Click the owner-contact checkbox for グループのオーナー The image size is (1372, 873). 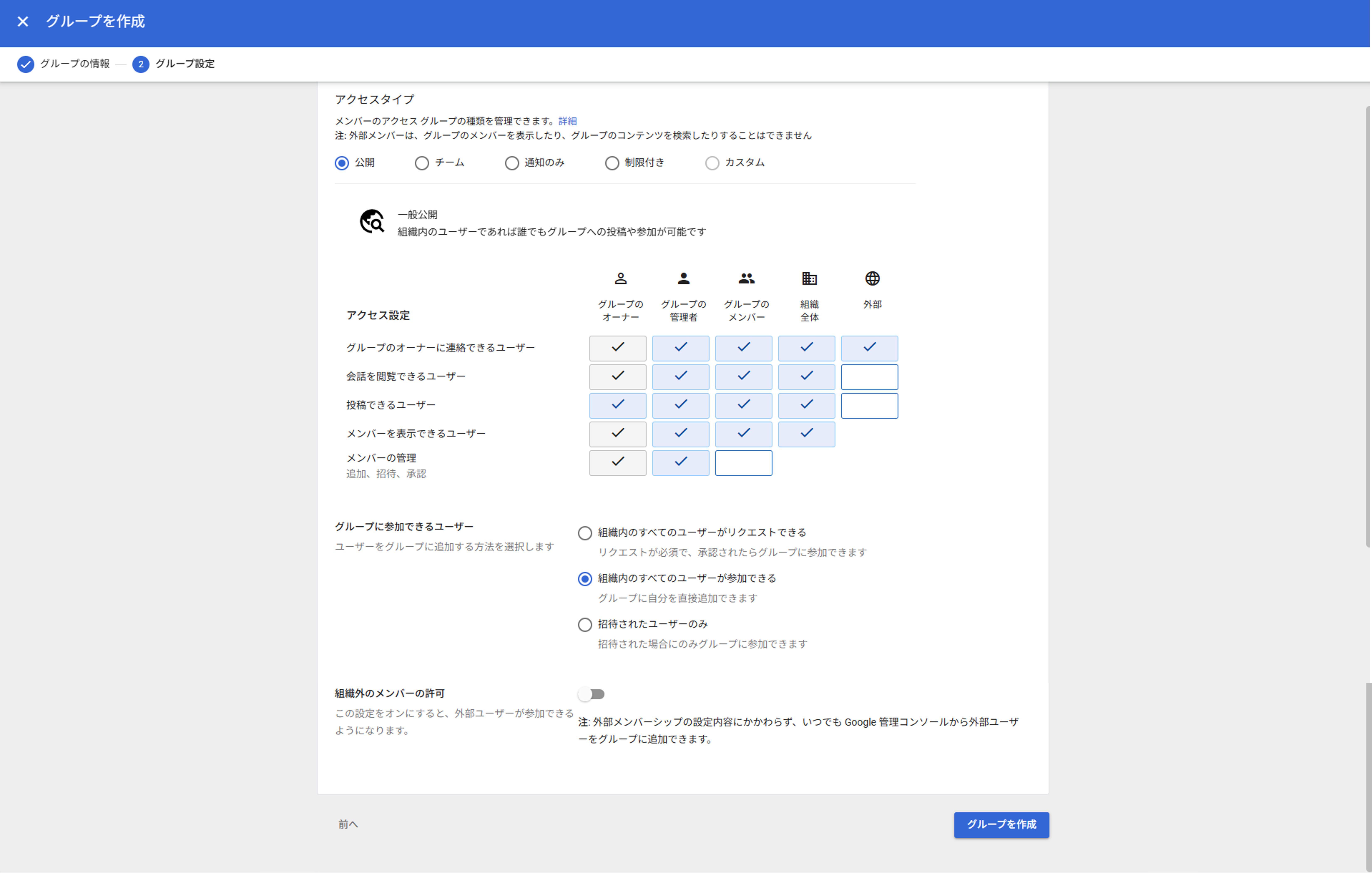(618, 348)
